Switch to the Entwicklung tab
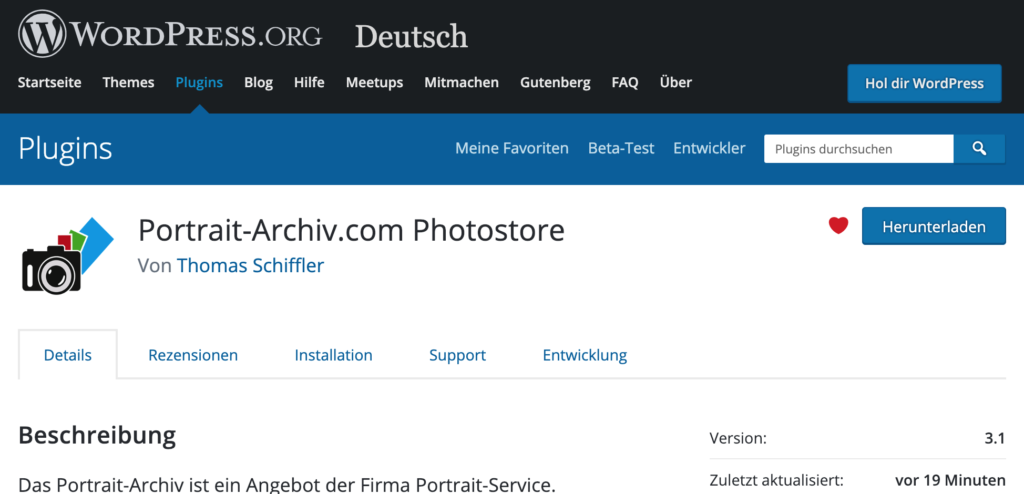The image size is (1024, 494). tap(584, 355)
